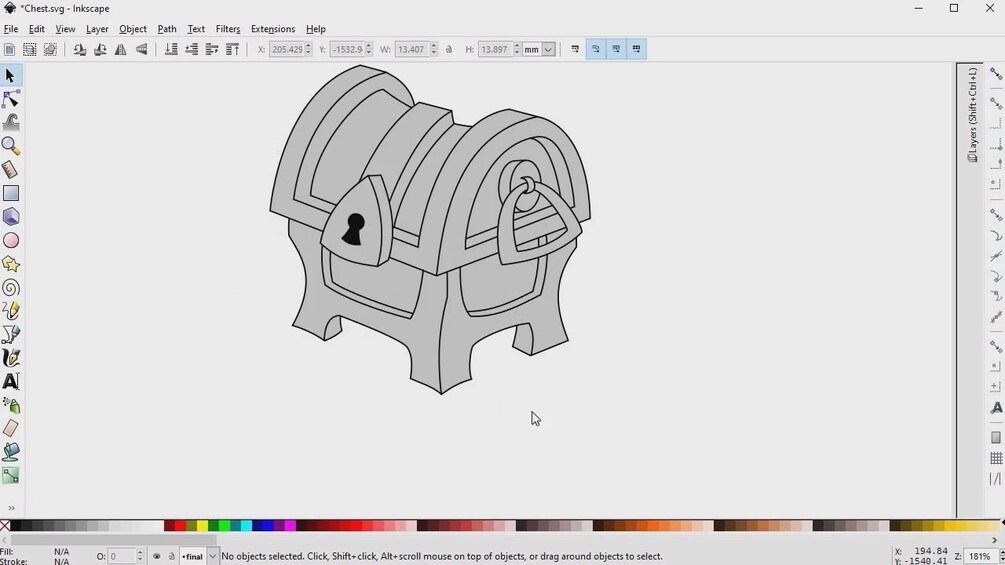This screenshot has height=565, width=1005.
Task: Select the Tweak tool
Action: pos(10,122)
